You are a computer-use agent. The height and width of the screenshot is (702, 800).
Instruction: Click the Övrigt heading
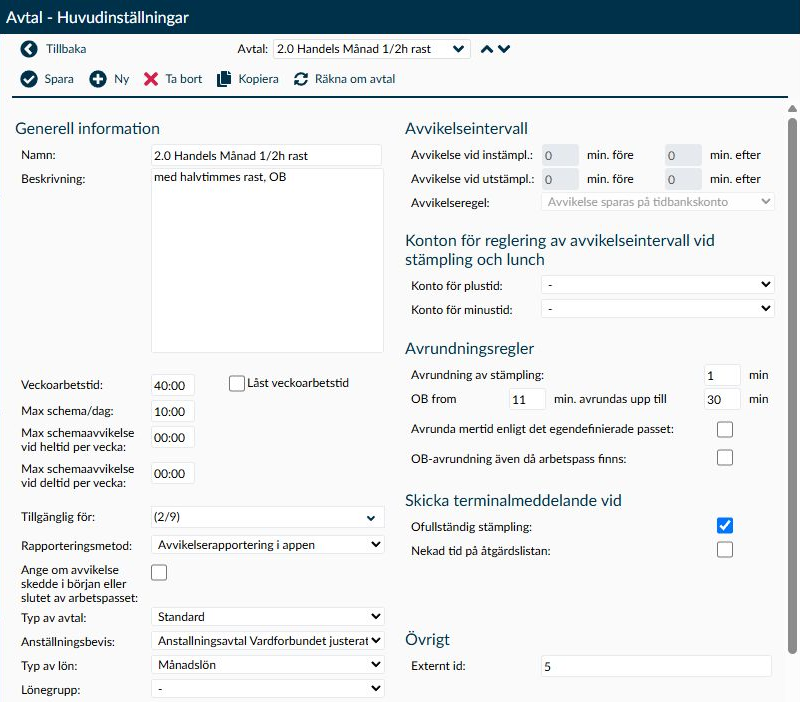428,639
